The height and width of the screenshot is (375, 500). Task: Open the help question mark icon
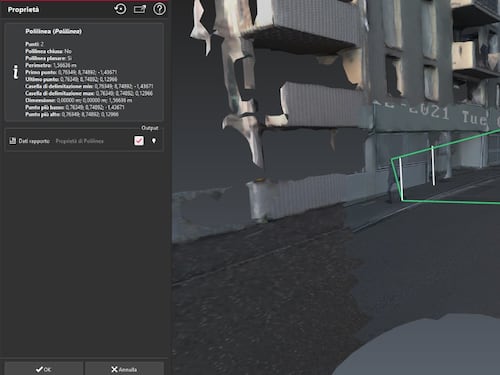[x=159, y=9]
